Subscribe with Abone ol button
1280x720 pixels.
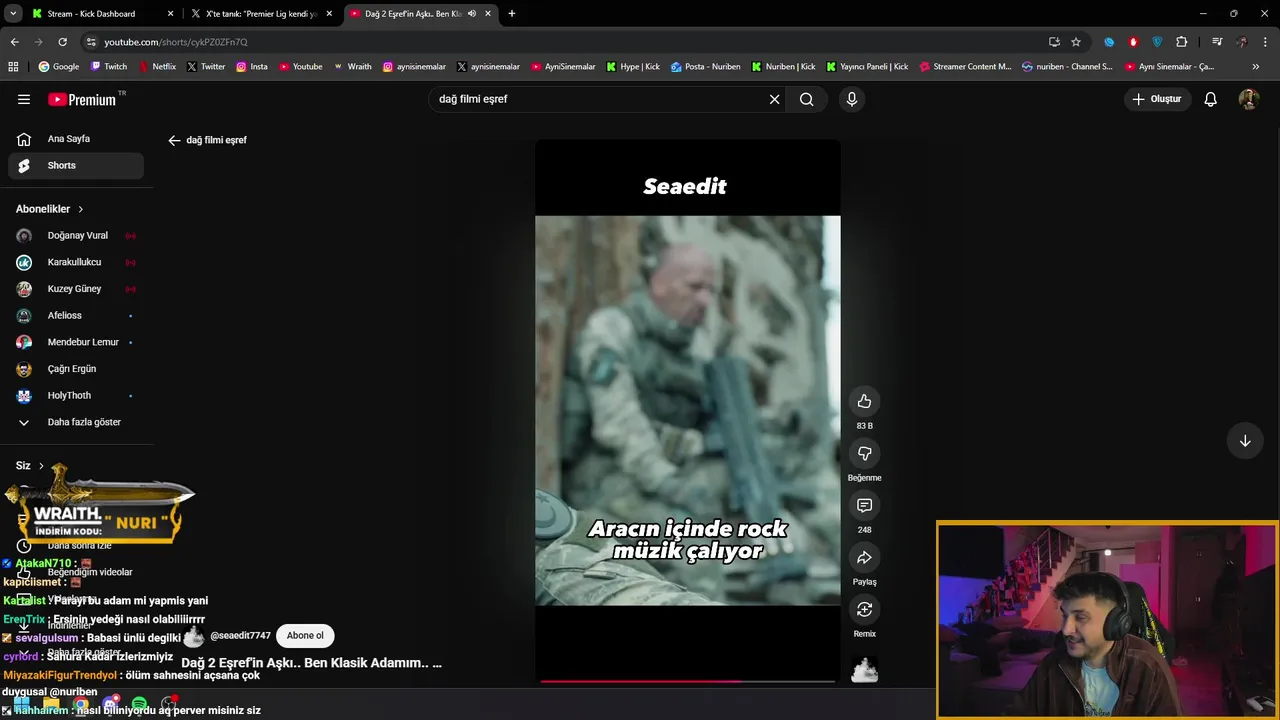click(x=305, y=636)
